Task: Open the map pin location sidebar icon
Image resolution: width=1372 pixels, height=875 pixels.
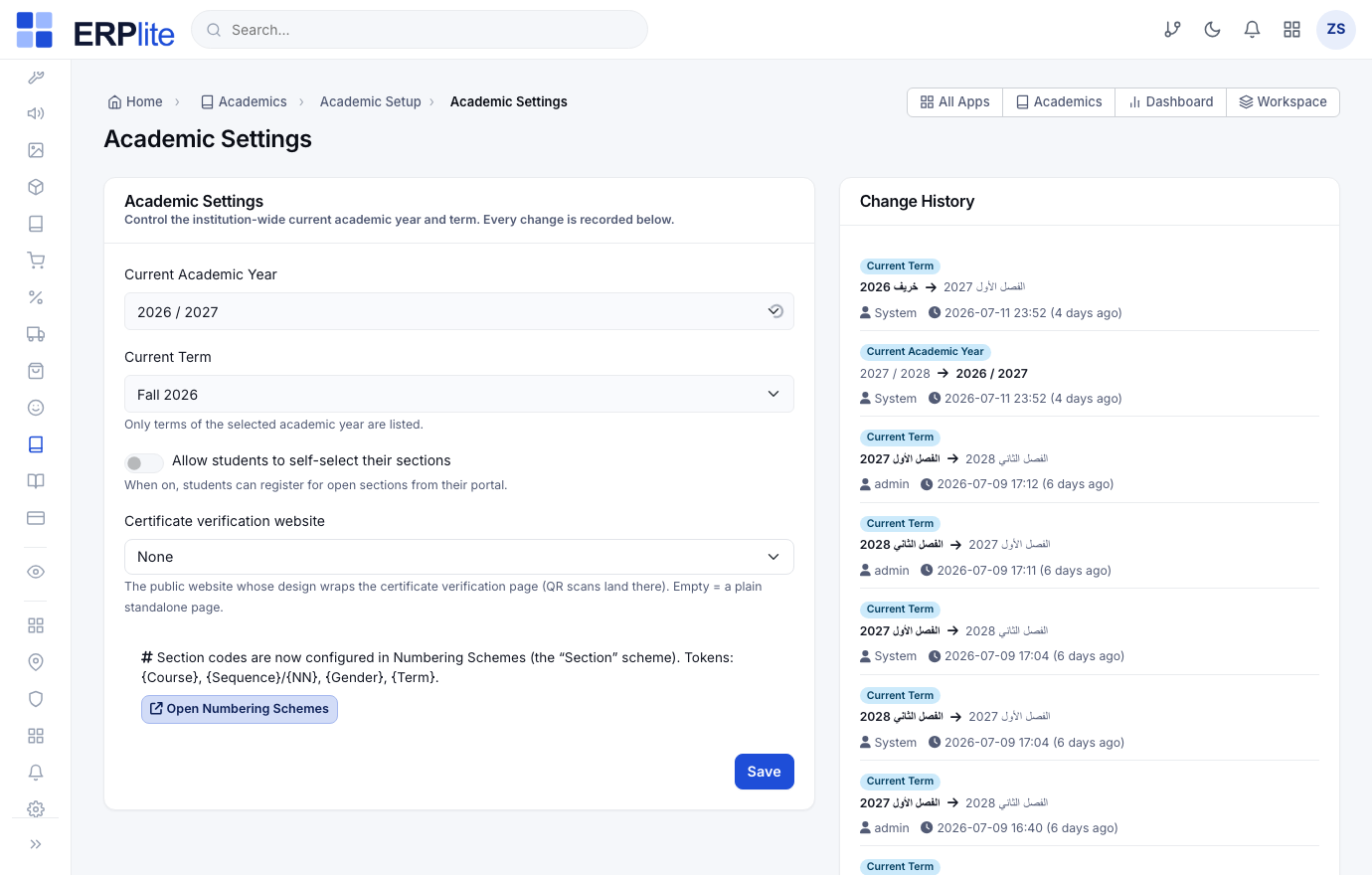Action: click(x=36, y=662)
